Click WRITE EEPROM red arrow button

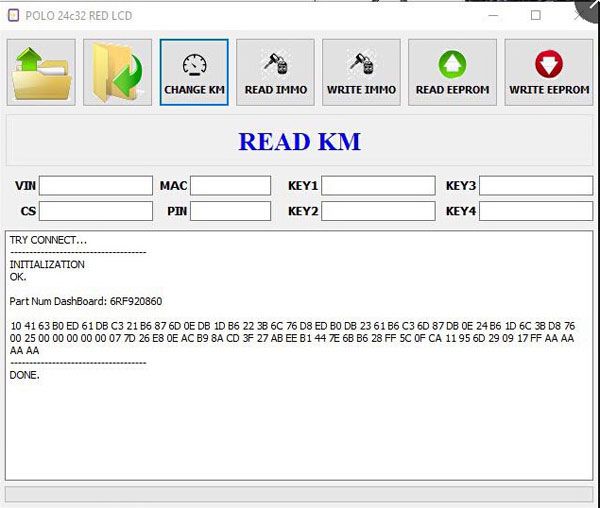[x=548, y=72]
